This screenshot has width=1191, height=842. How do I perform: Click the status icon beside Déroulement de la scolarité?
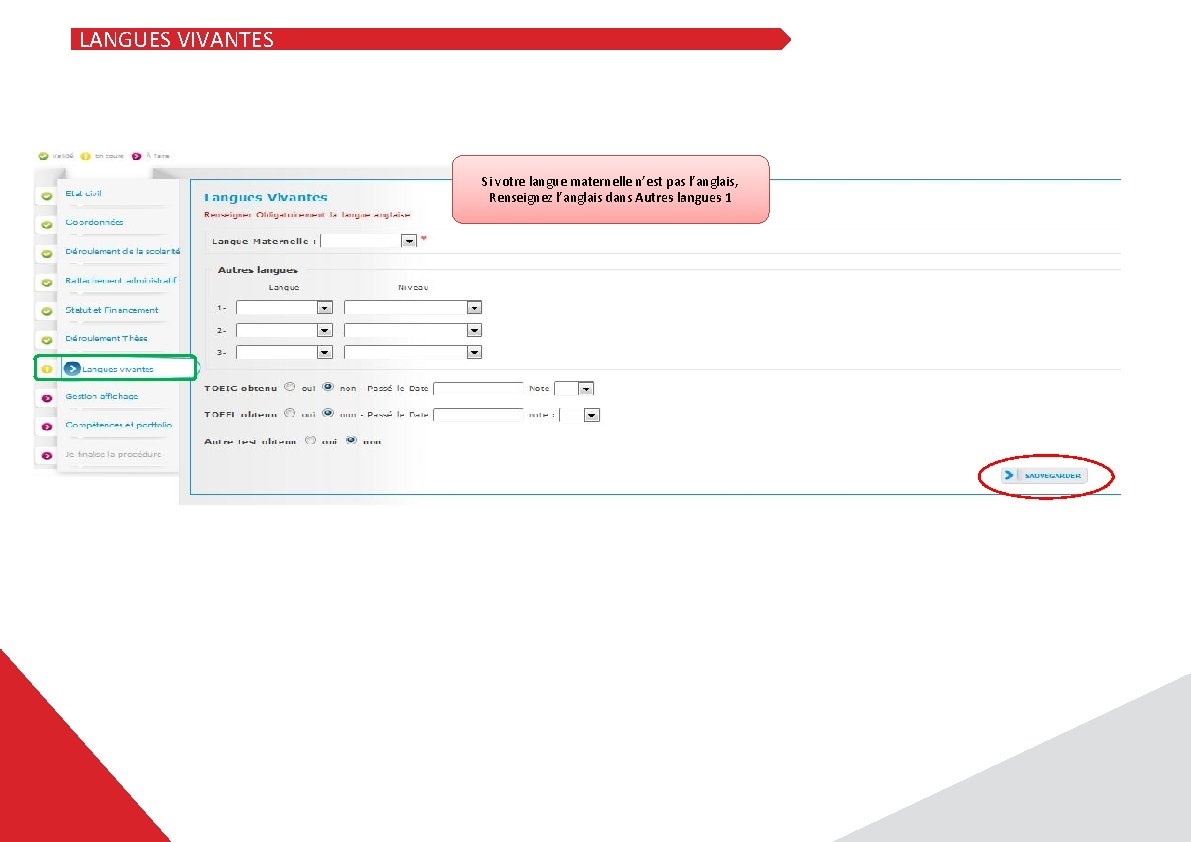46,254
